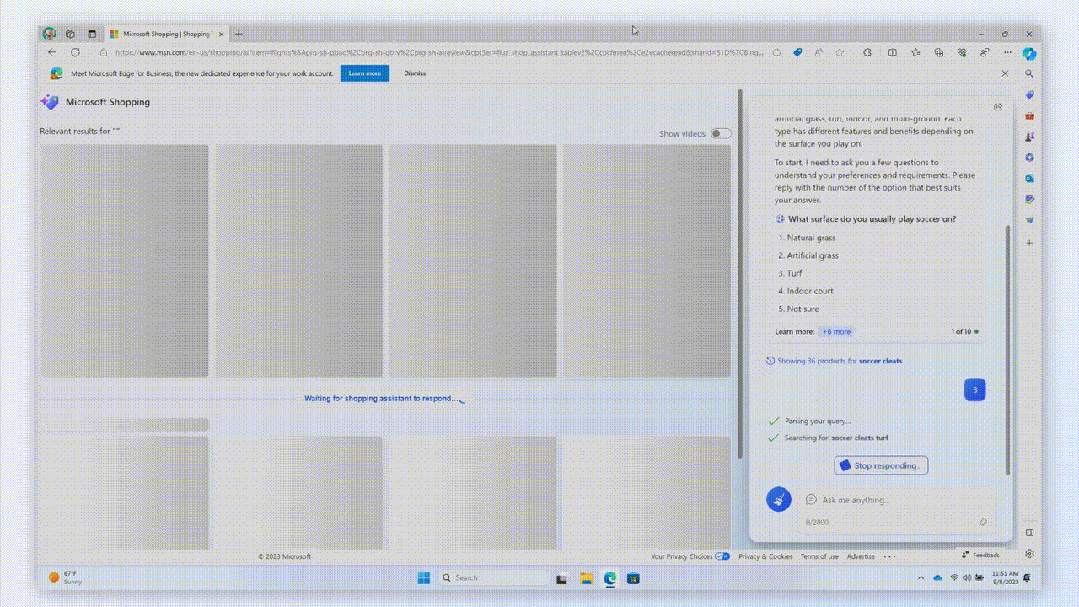
Task: Toggle the Show videos switch
Action: coord(720,134)
